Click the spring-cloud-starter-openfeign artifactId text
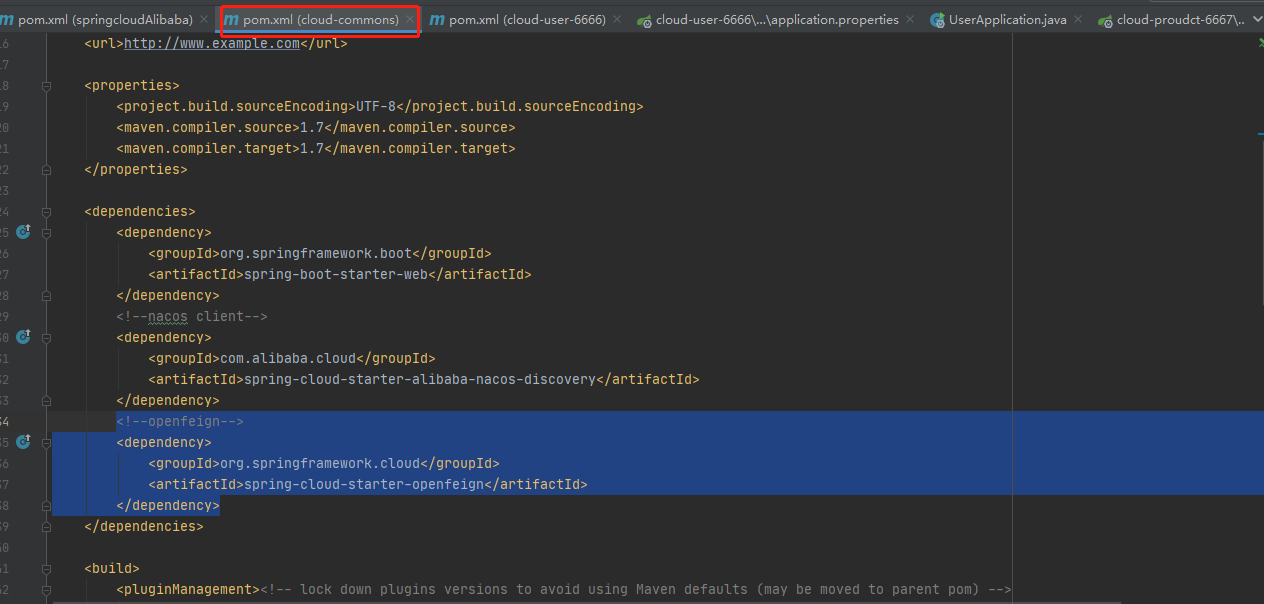 [364, 484]
